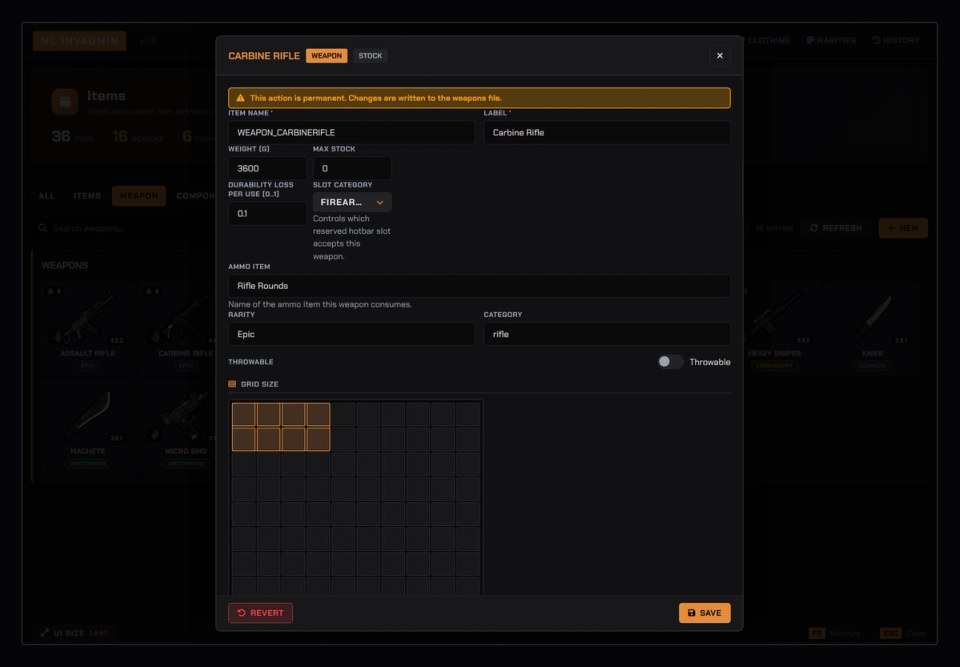Click the ML INVADMIN logo
This screenshot has height=667, width=960.
[80, 41]
